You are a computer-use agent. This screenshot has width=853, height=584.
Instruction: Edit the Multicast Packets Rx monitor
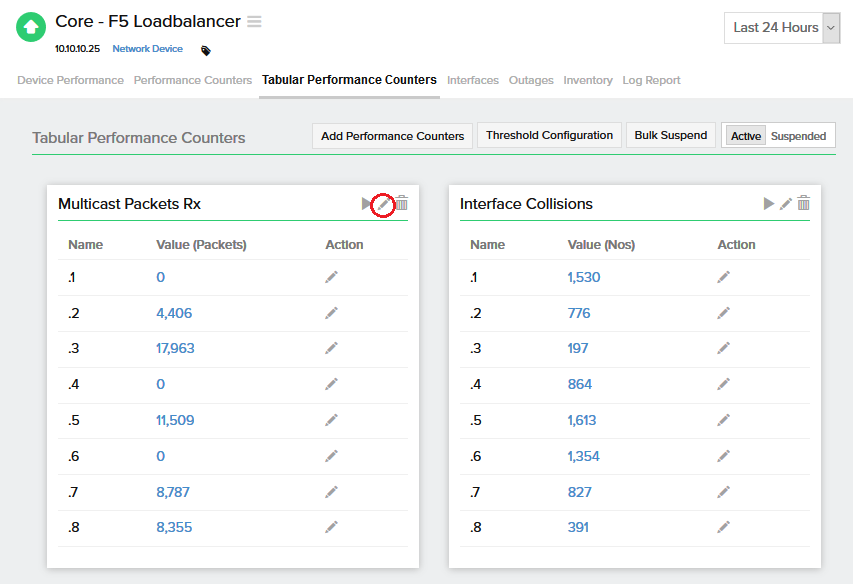(x=383, y=204)
